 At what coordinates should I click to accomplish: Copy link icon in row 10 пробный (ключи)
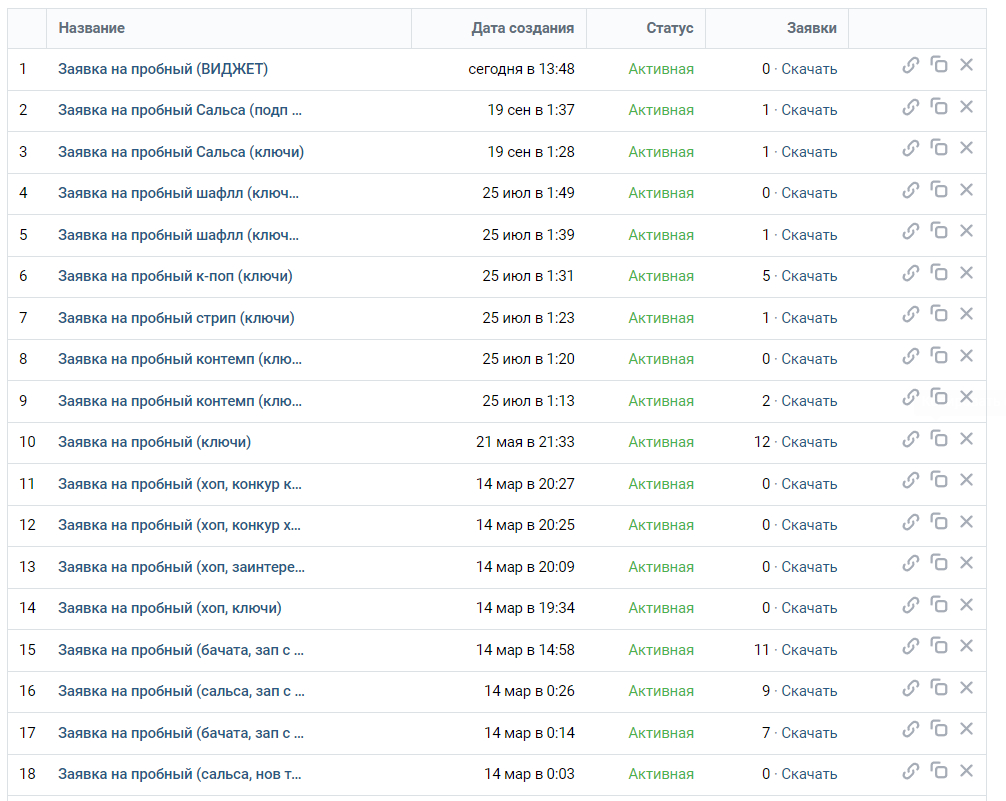pos(911,439)
